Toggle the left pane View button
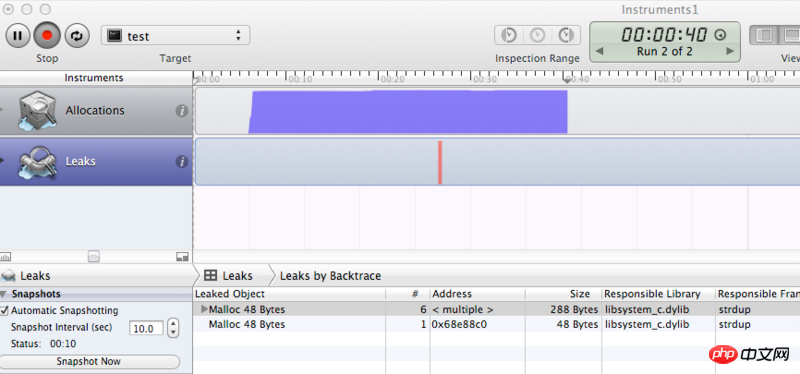 tap(764, 35)
